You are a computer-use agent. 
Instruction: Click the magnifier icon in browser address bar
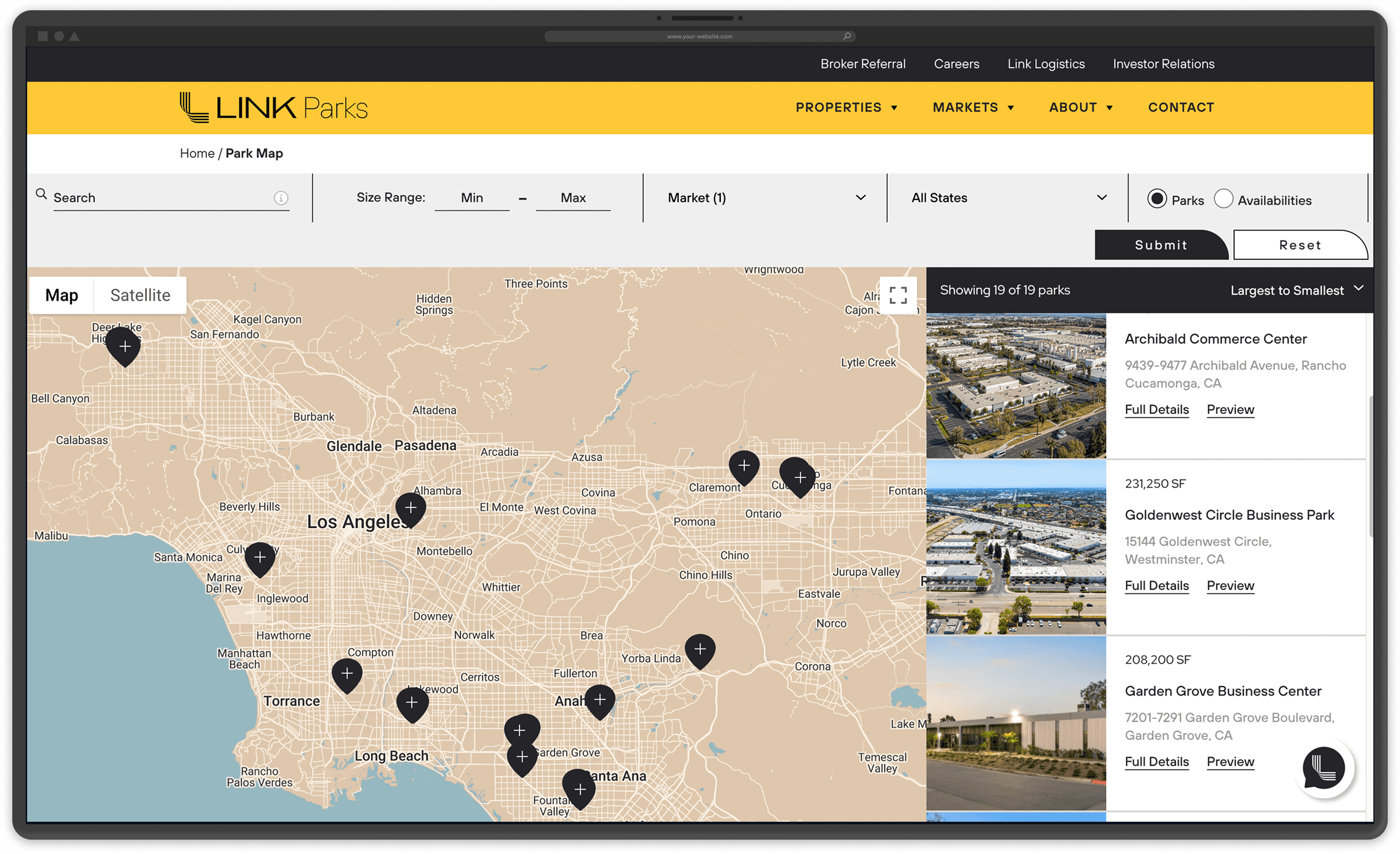847,36
